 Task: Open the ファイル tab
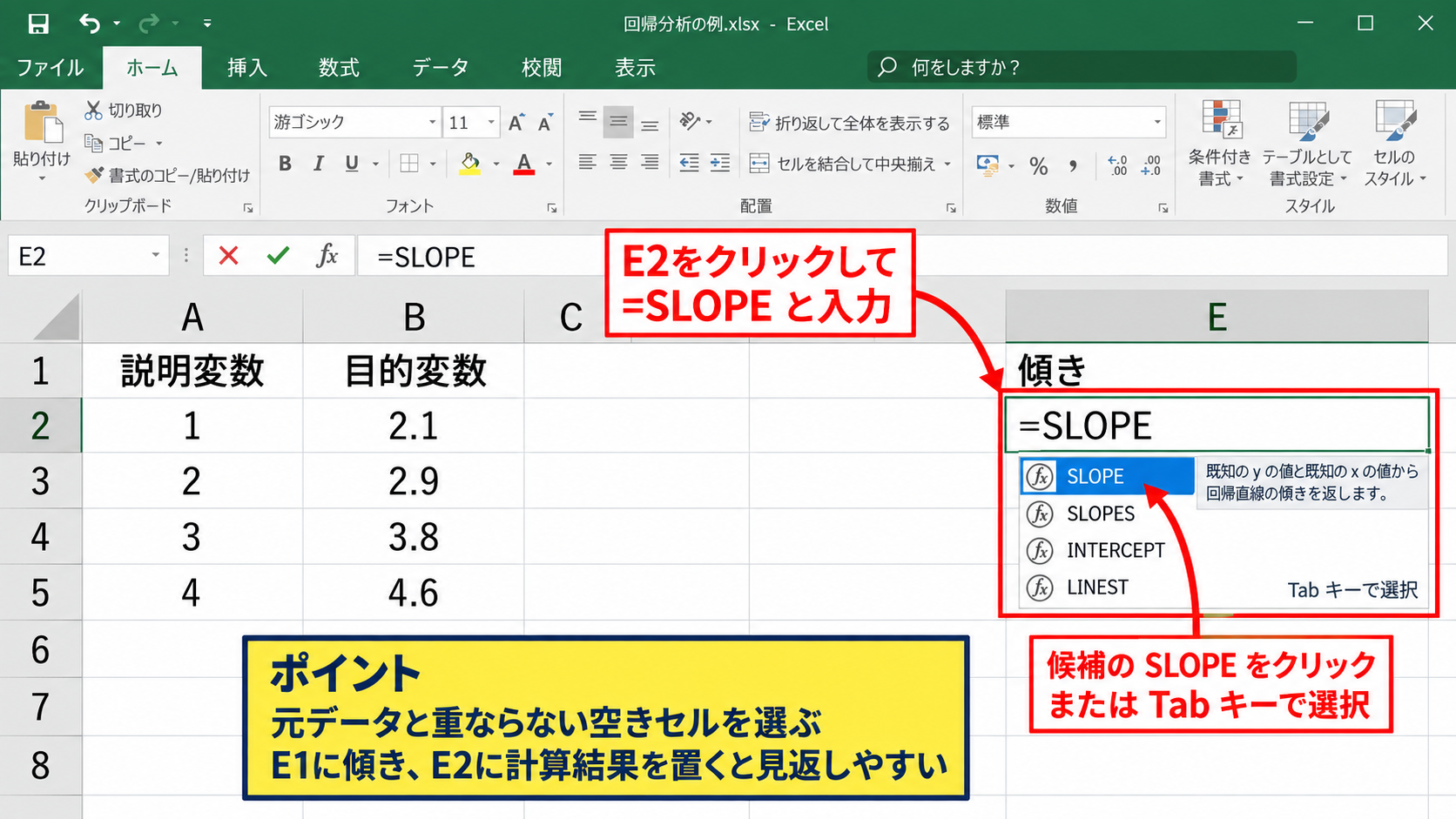[x=51, y=68]
